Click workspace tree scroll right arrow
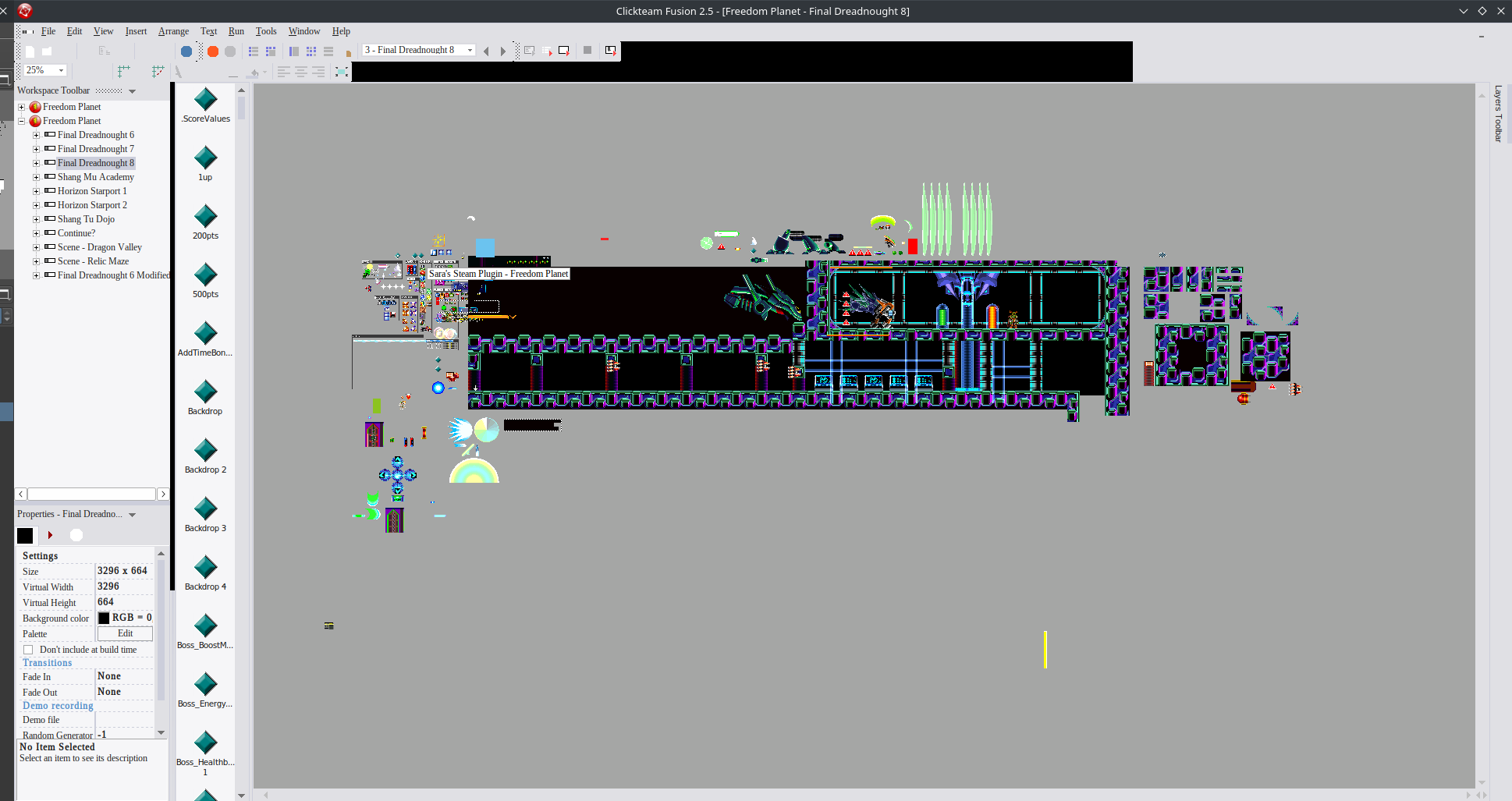Screen dimensions: 1512x801 pyautogui.click(x=163, y=494)
